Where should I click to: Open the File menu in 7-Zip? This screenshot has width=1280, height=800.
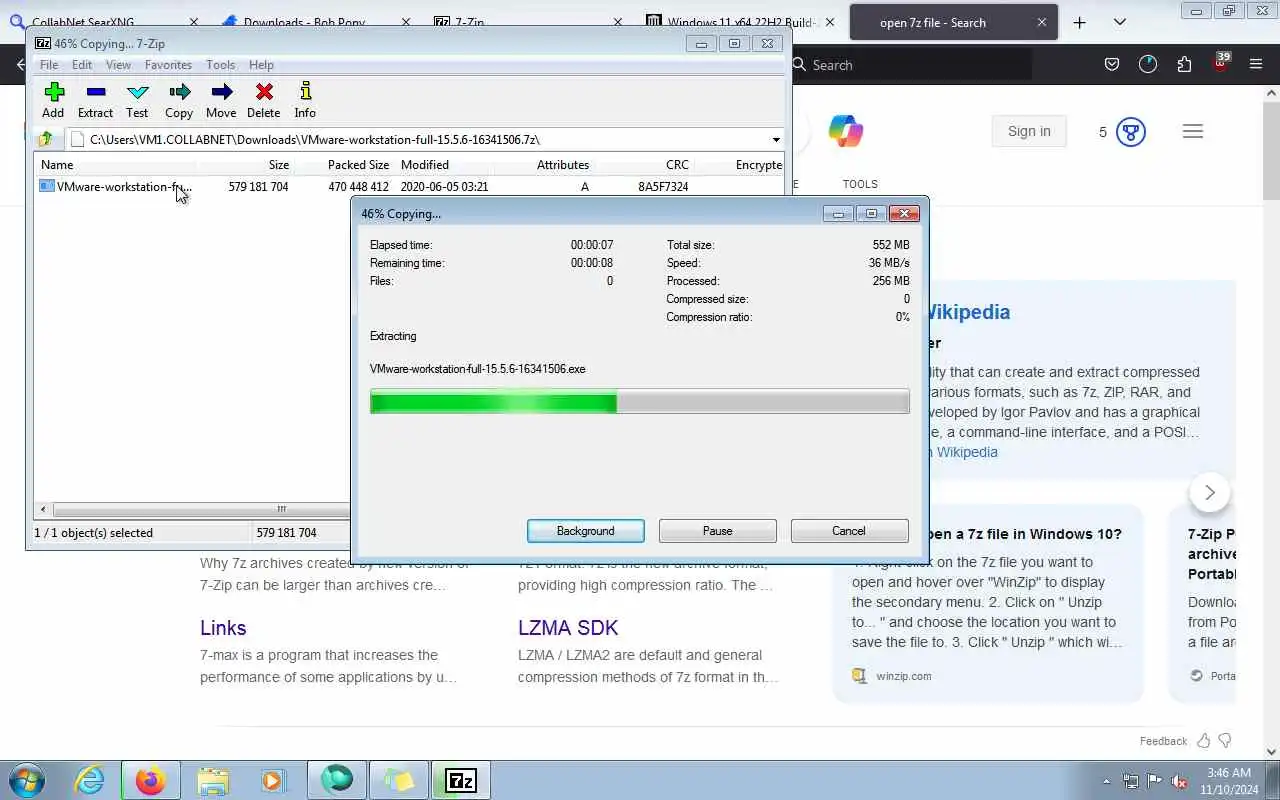(49, 65)
